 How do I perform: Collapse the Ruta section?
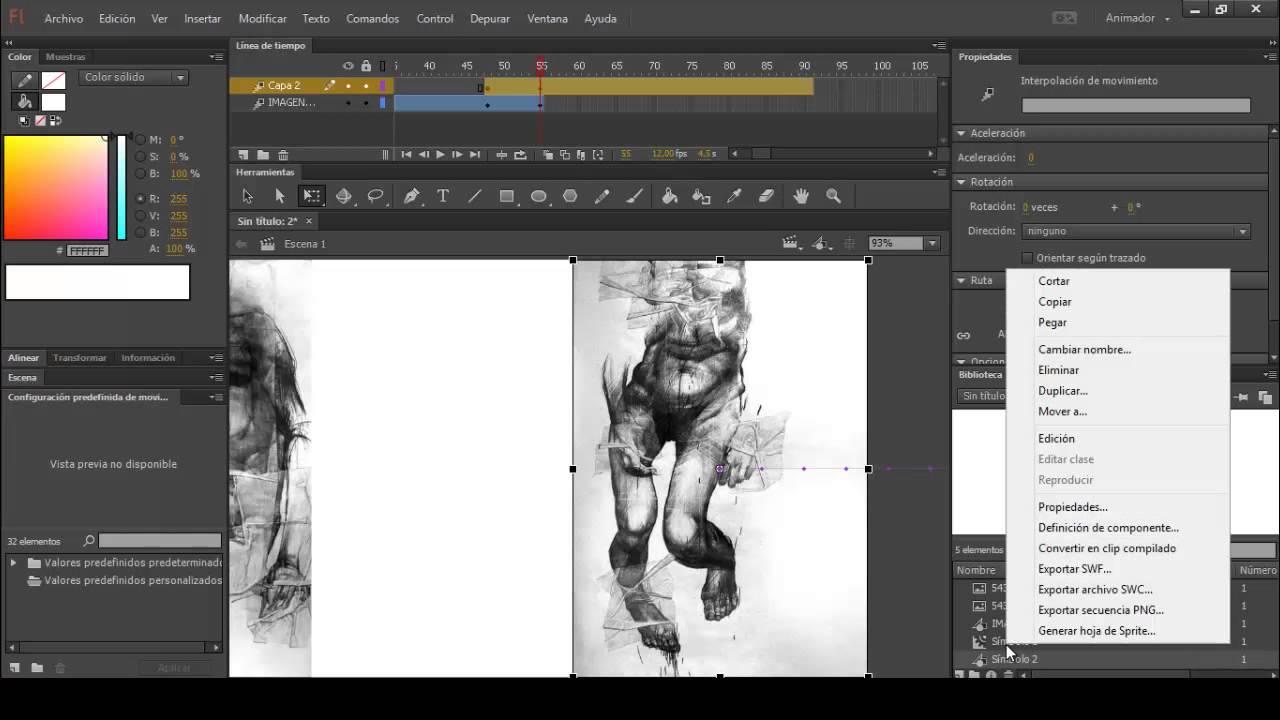961,280
